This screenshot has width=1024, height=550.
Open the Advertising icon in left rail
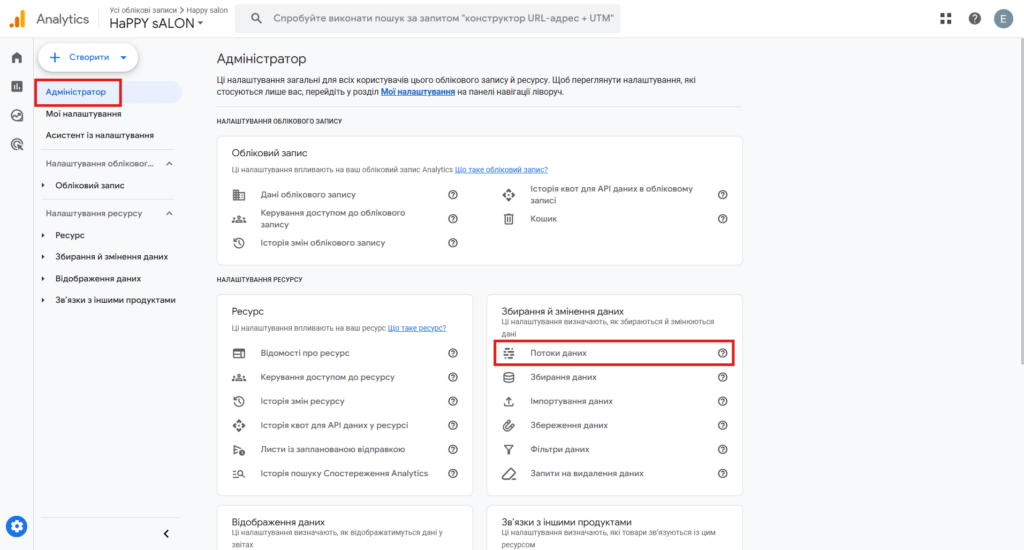click(x=16, y=144)
